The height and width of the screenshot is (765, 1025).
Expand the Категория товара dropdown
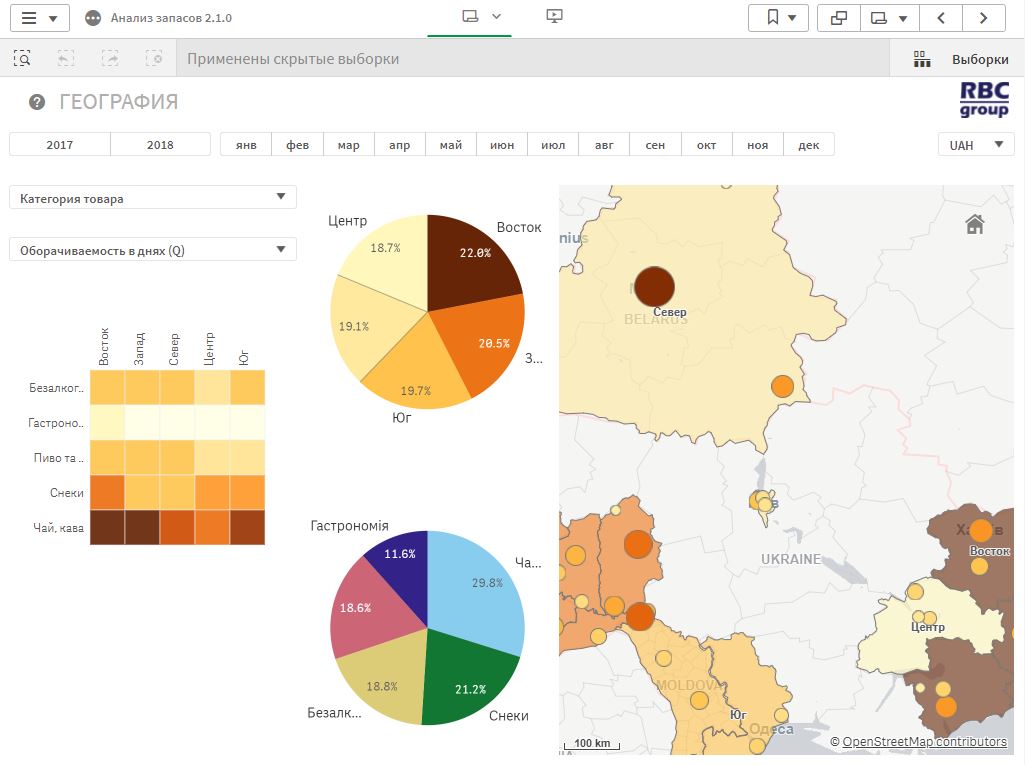153,198
